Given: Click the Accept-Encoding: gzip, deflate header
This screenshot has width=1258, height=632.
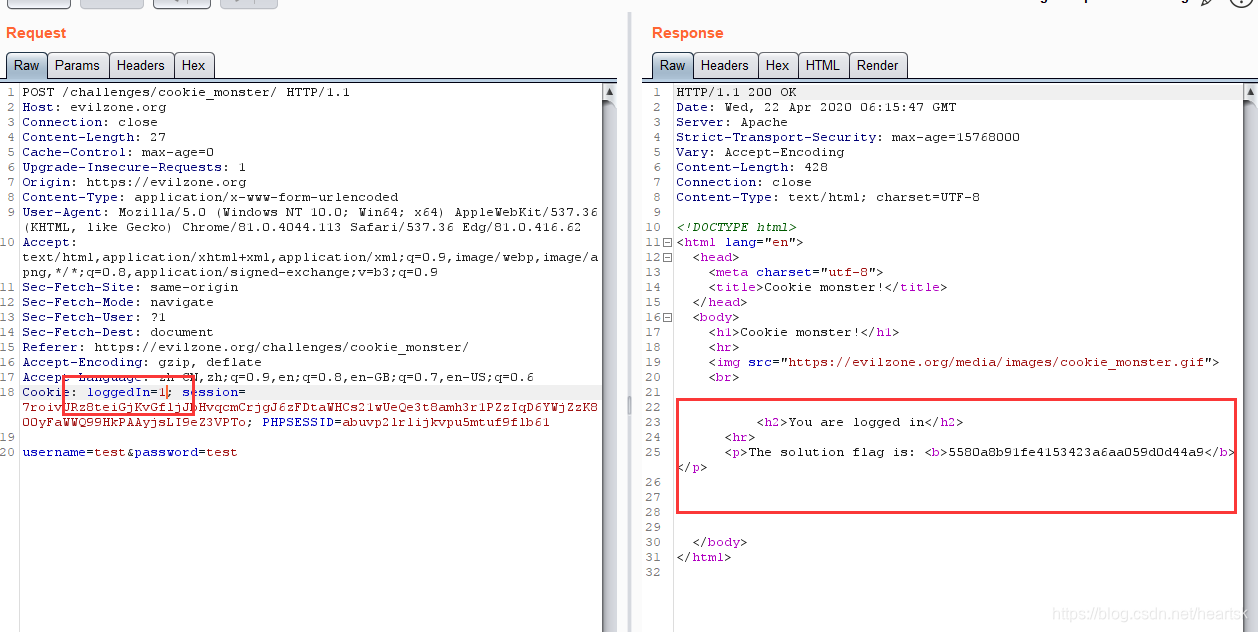Looking at the screenshot, I should coord(142,362).
